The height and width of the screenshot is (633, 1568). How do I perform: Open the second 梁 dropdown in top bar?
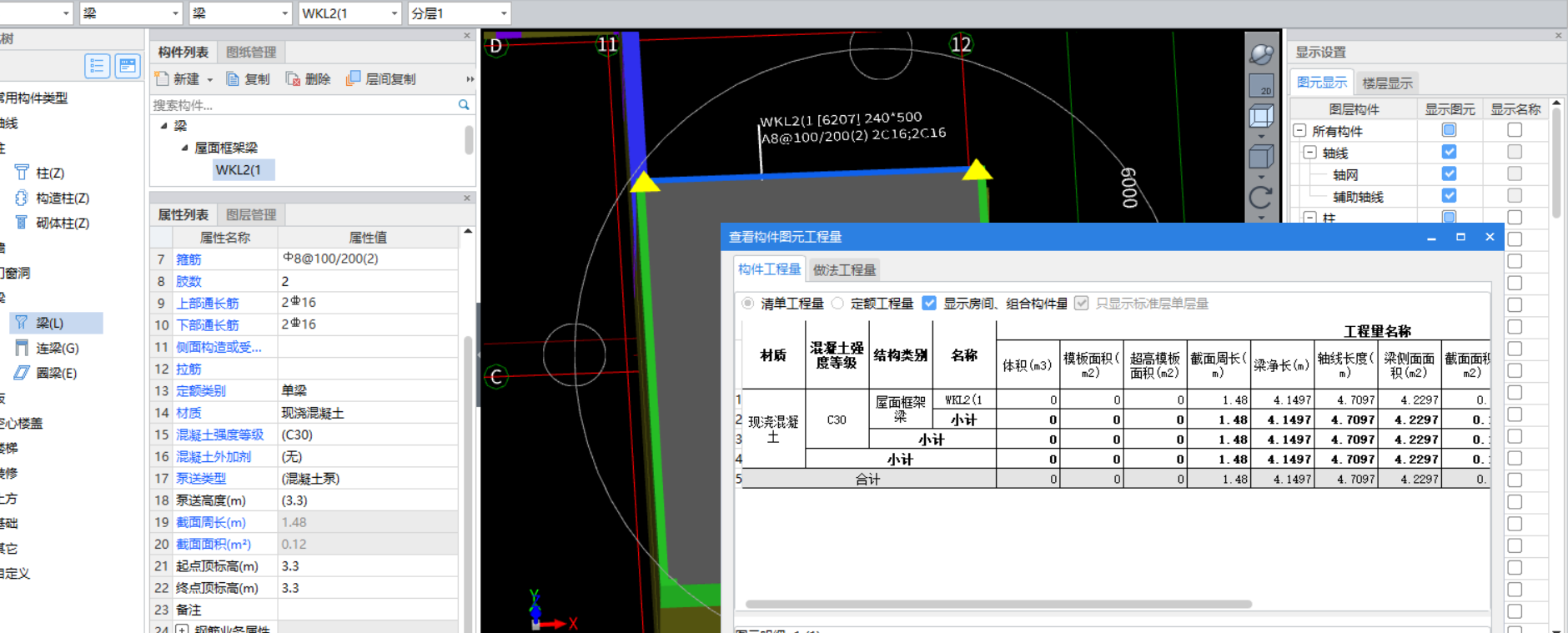click(x=284, y=13)
